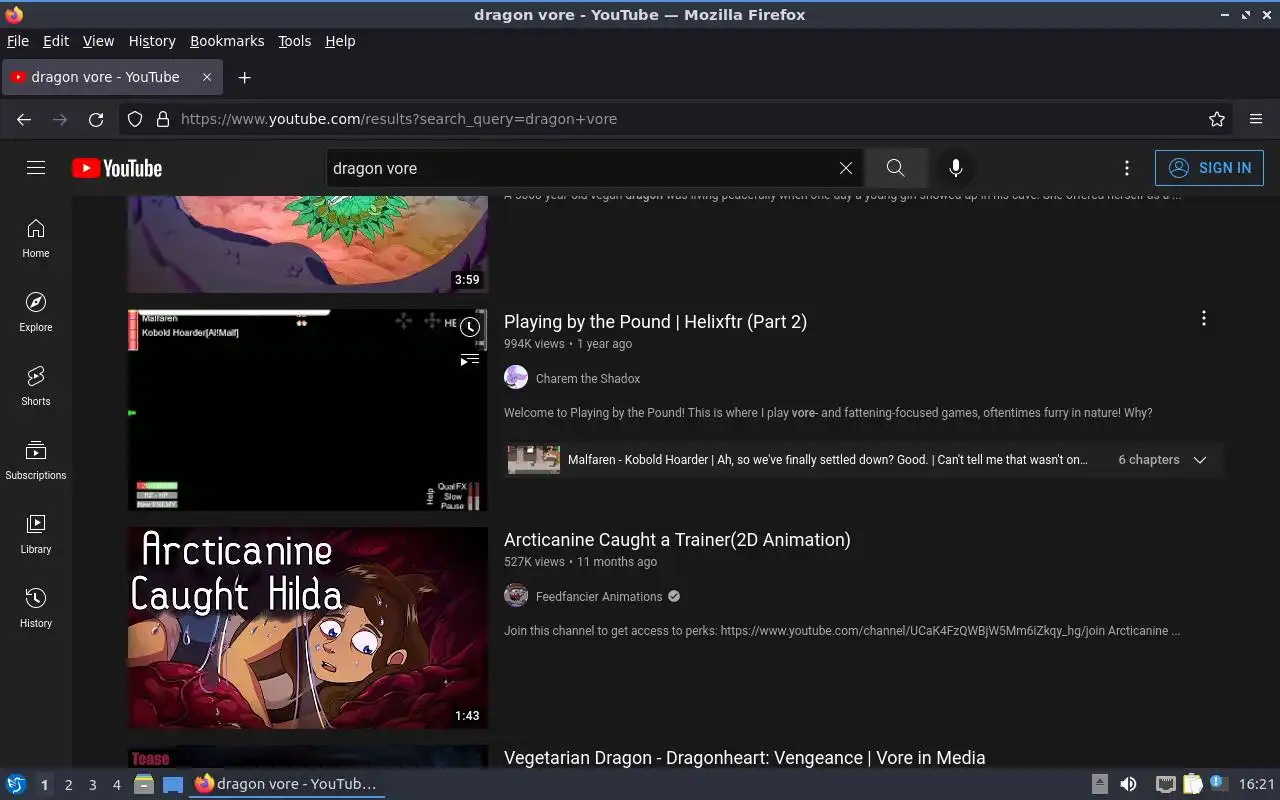Open the Edit menu
Viewport: 1280px width, 800px height.
click(56, 41)
